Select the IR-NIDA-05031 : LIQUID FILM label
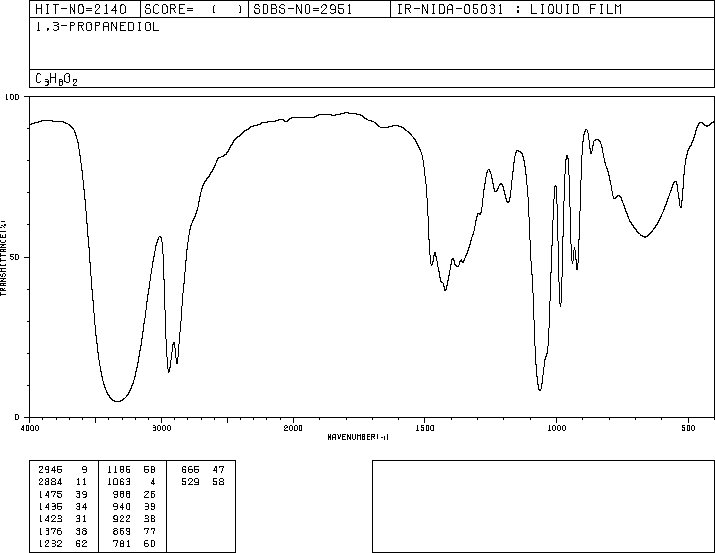The height and width of the screenshot is (553, 715). tap(509, 9)
